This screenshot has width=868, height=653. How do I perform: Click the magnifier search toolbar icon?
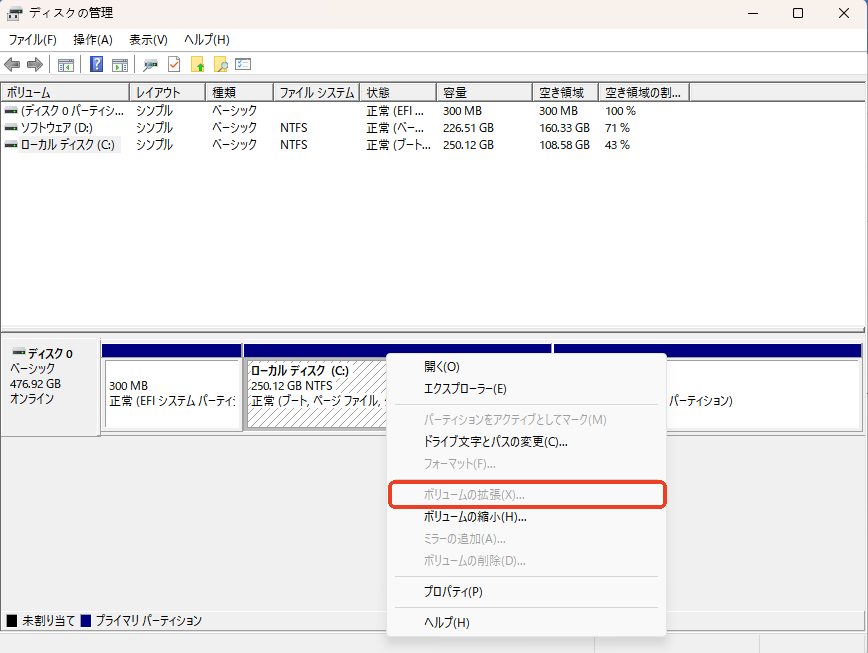221,65
